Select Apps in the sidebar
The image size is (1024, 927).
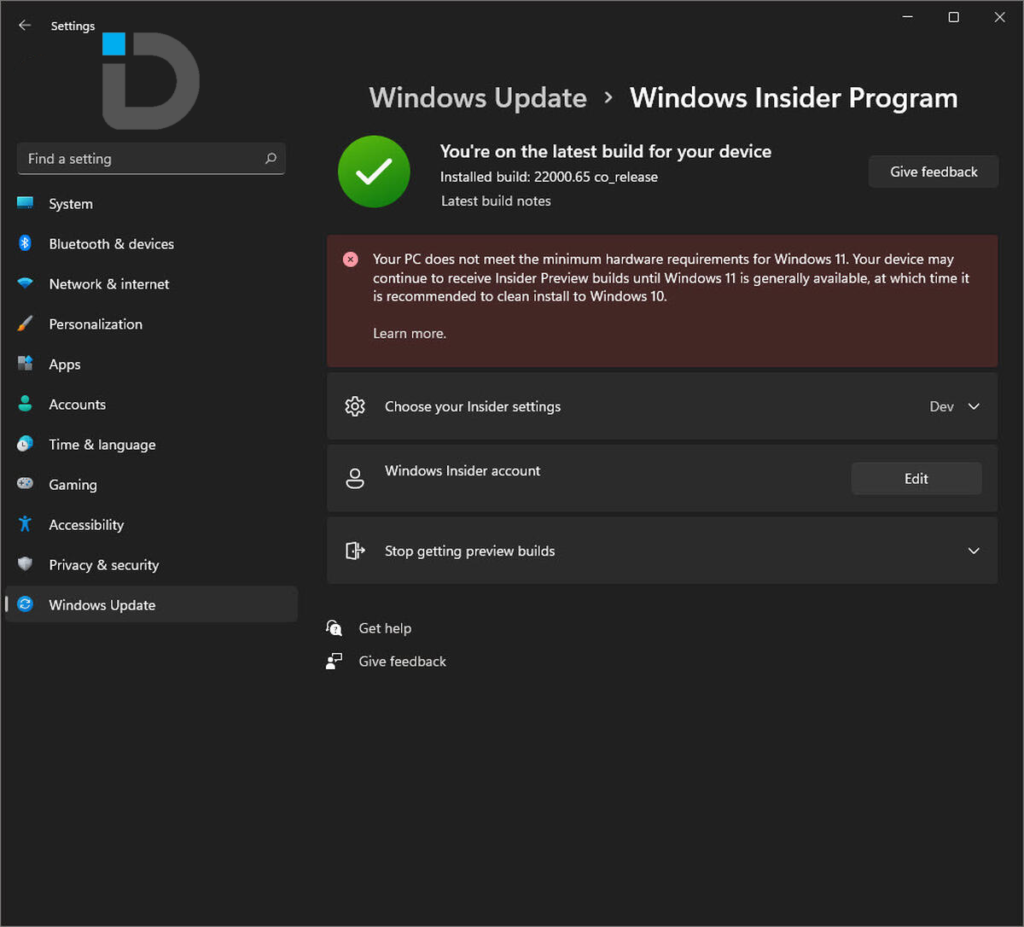click(151, 365)
